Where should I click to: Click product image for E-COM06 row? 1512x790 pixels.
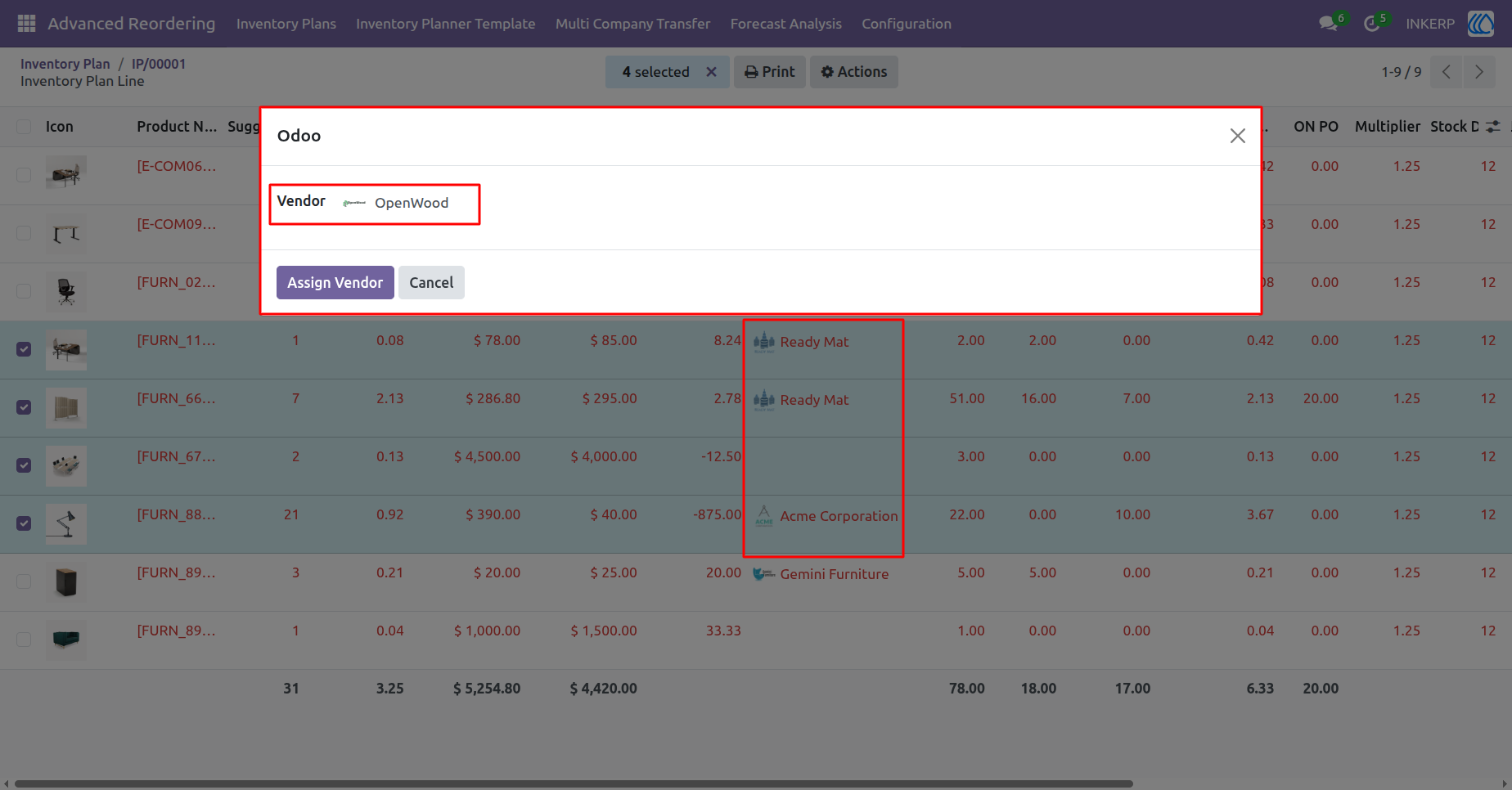pyautogui.click(x=66, y=173)
